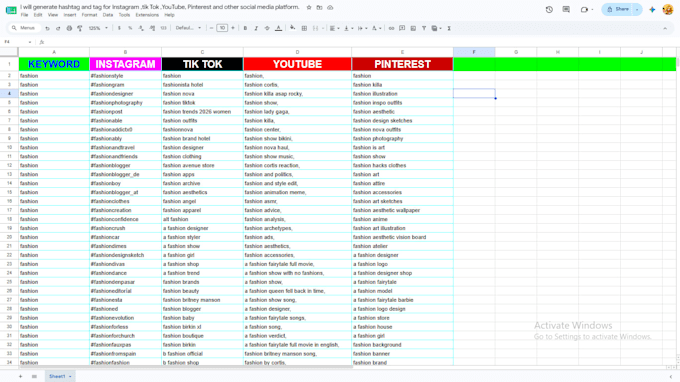Toggle strikethrough formatting

click(267, 28)
